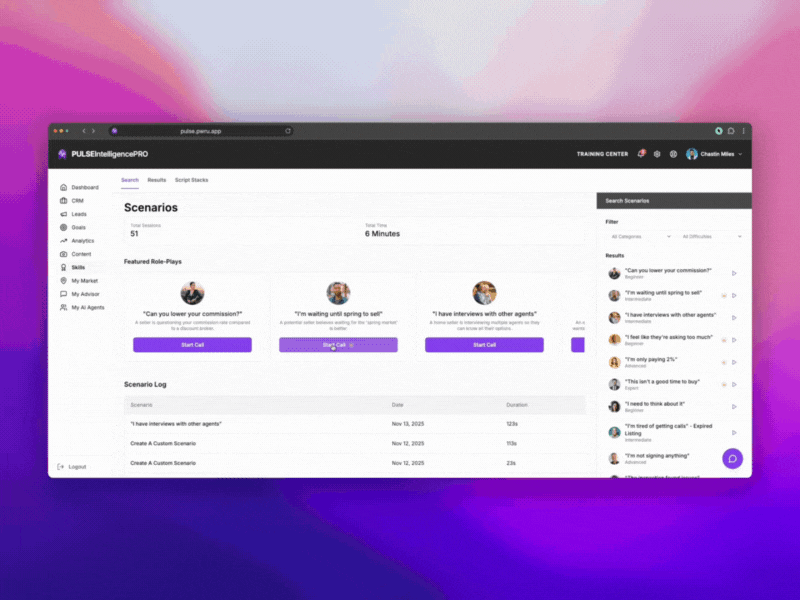Open Analytics in the sidebar

click(77, 240)
